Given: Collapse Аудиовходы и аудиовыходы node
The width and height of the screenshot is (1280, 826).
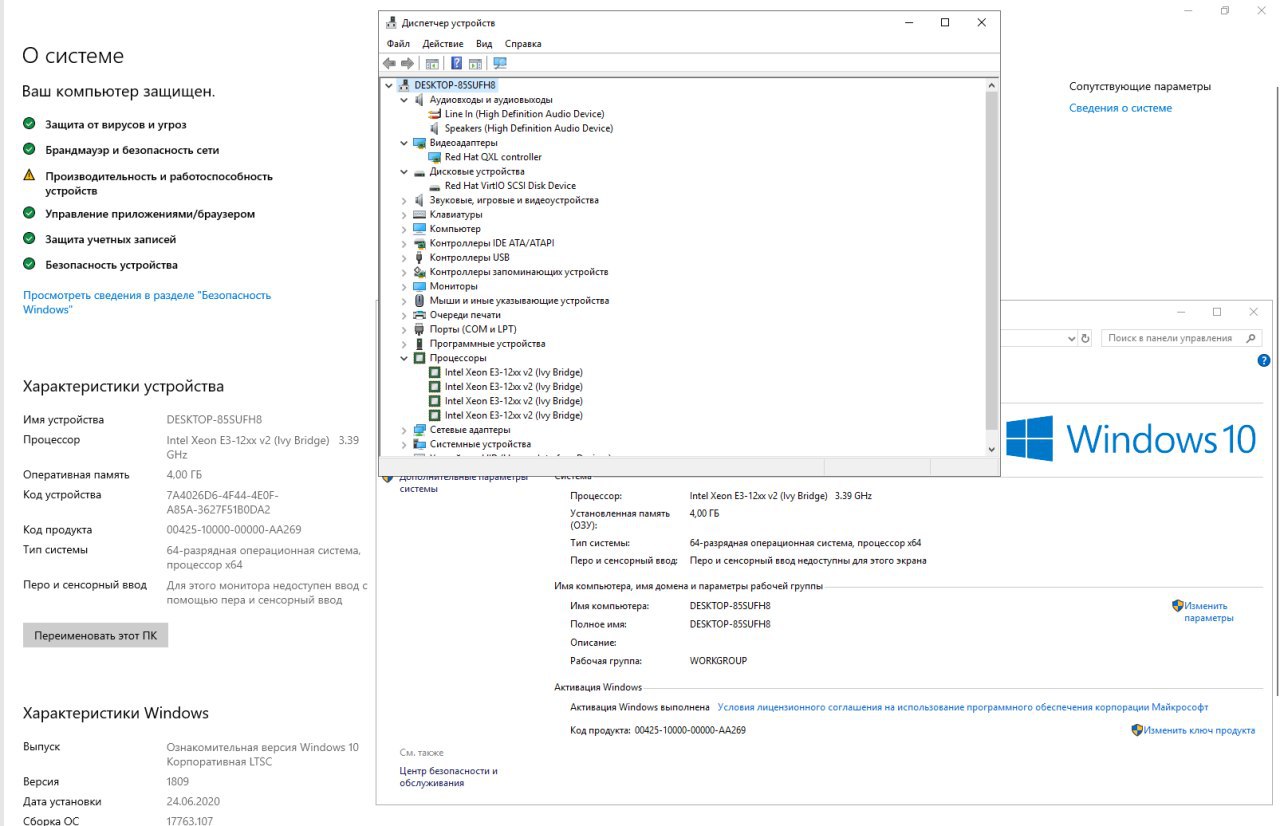Looking at the screenshot, I should (404, 100).
